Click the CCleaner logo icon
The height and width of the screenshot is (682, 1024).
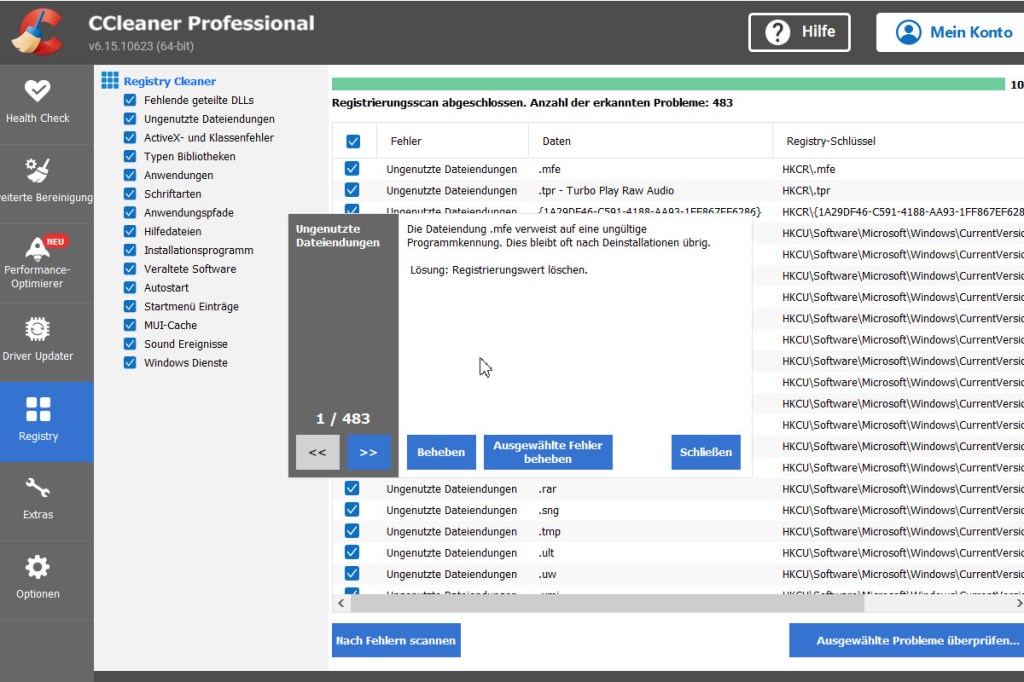tap(37, 31)
